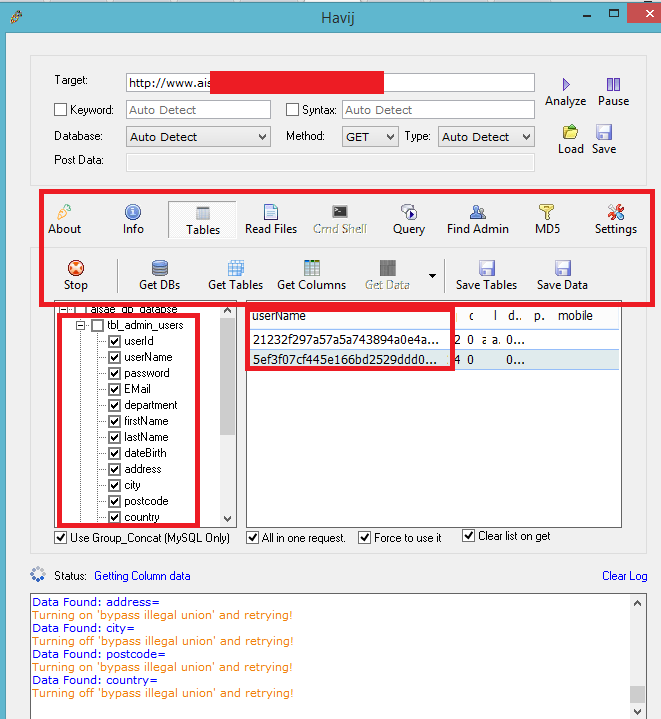This screenshot has height=719, width=661.
Task: Collapse the tbl_admin_users tree node
Action: tap(81, 325)
